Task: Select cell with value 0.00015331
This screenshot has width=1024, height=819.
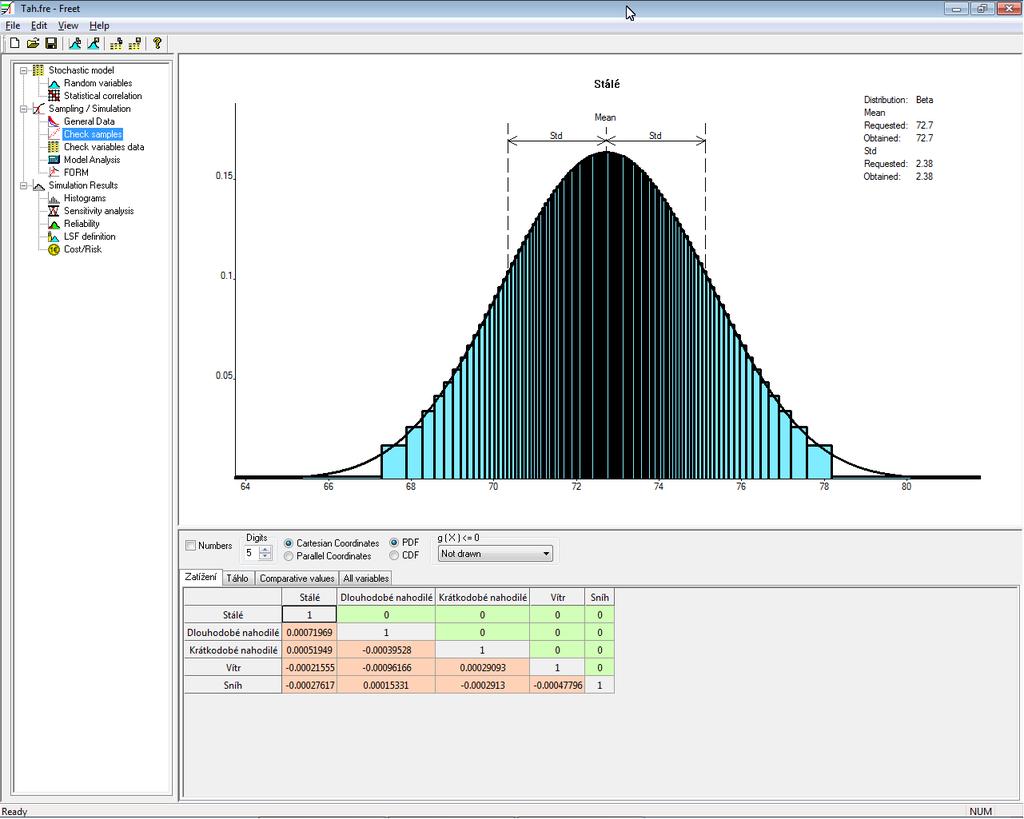Action: pyautogui.click(x=386, y=686)
